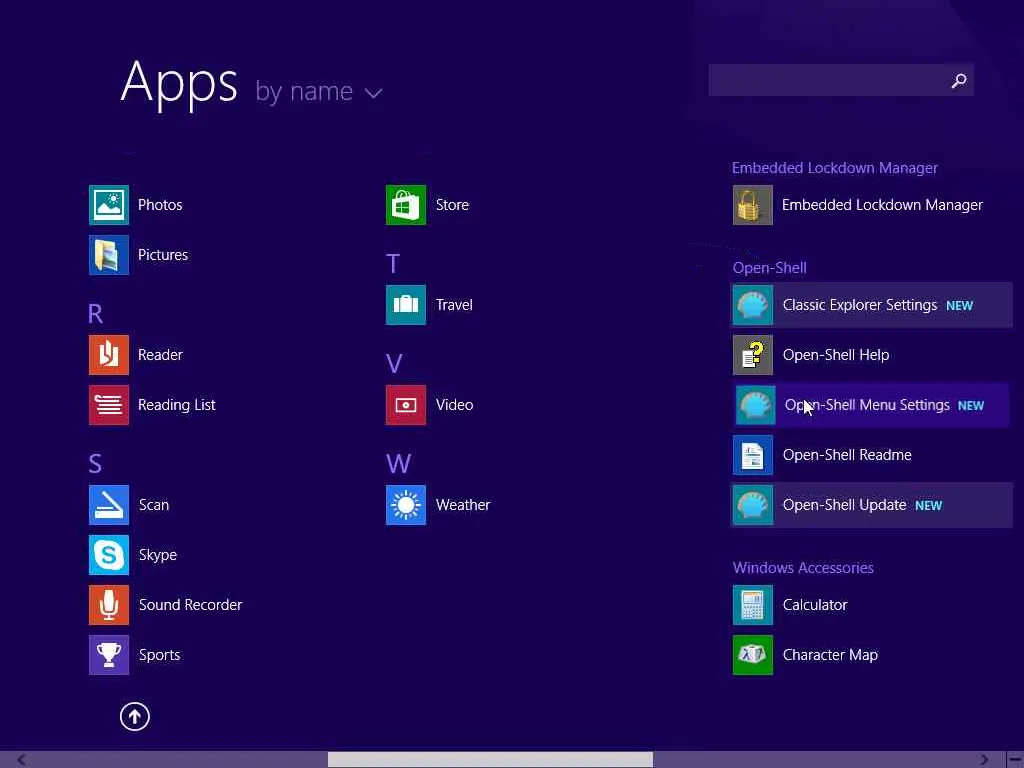This screenshot has width=1024, height=768.
Task: Open the Sports trophy icon
Action: click(x=108, y=655)
